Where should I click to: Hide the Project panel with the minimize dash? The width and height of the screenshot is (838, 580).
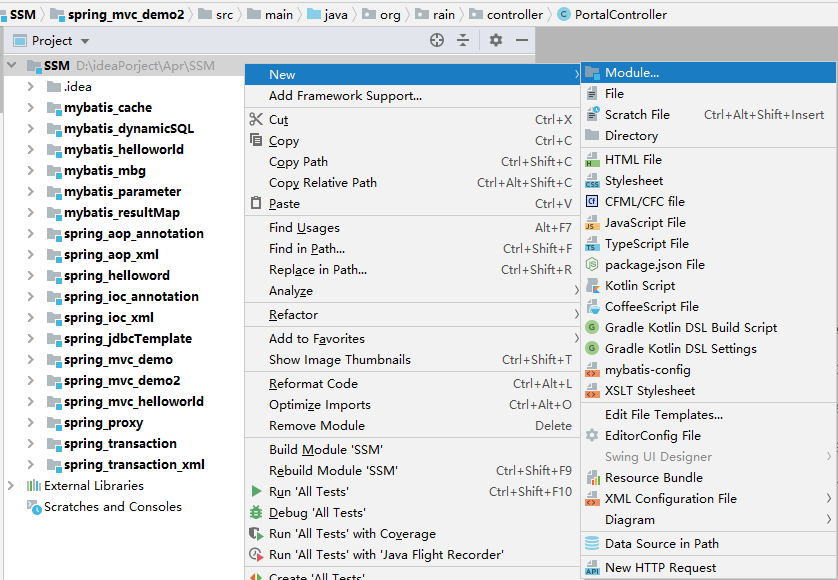(522, 40)
